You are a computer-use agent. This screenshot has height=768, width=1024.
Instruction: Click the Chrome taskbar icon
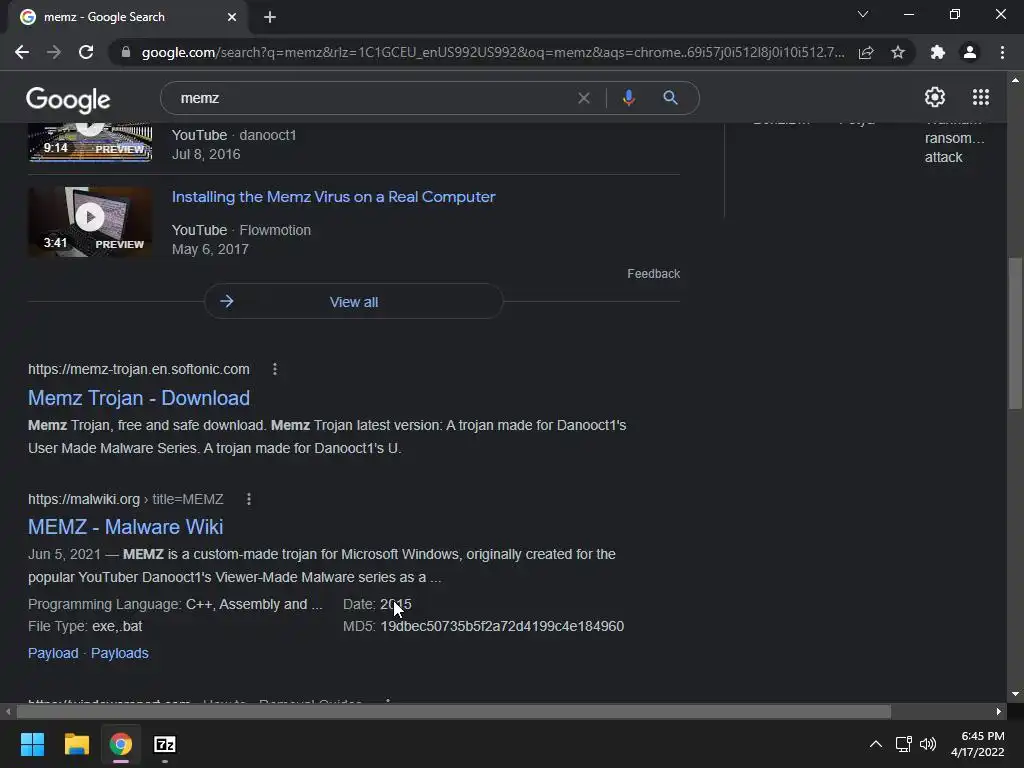pos(121,744)
